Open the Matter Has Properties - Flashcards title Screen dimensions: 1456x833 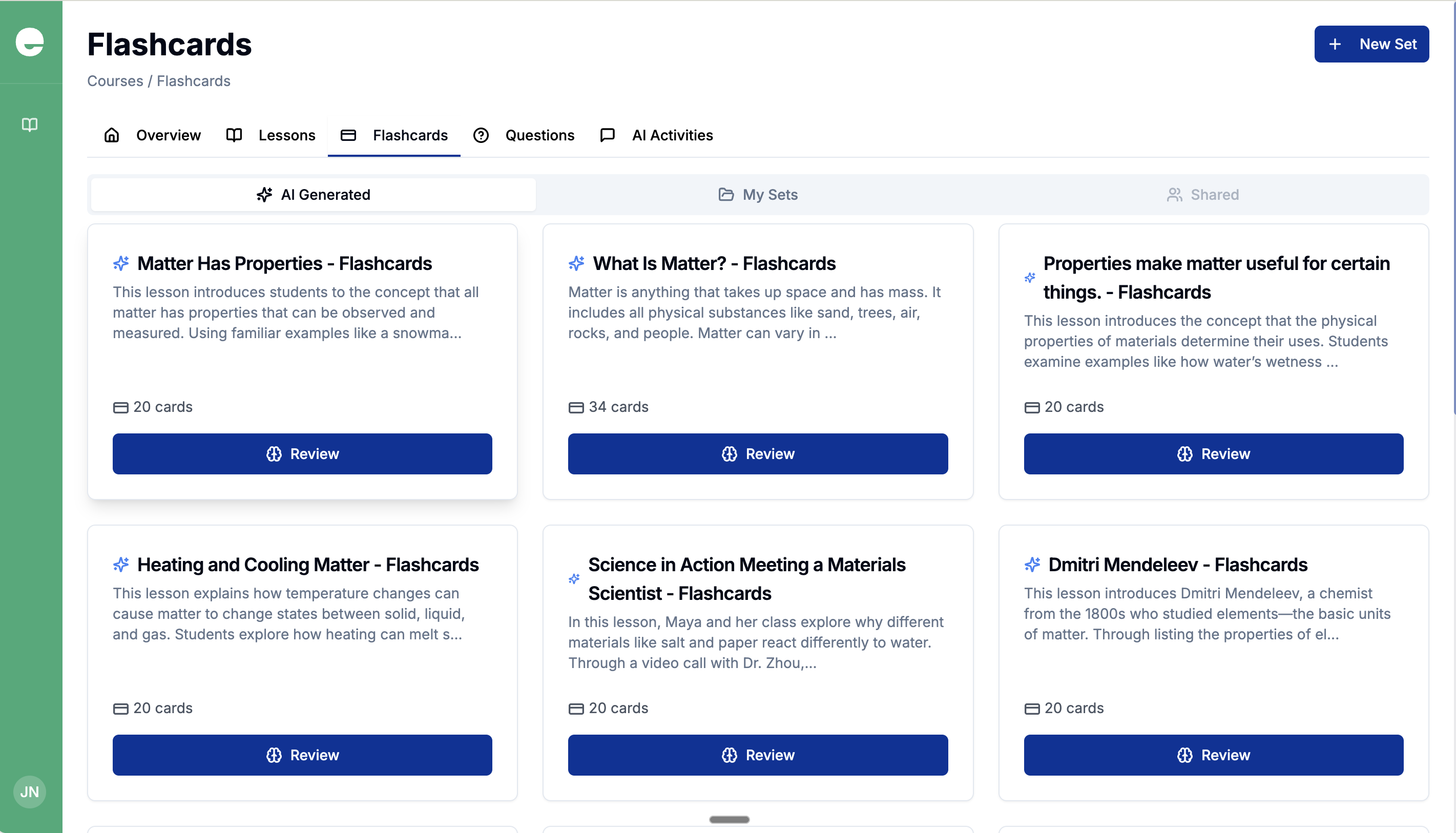[x=284, y=263]
